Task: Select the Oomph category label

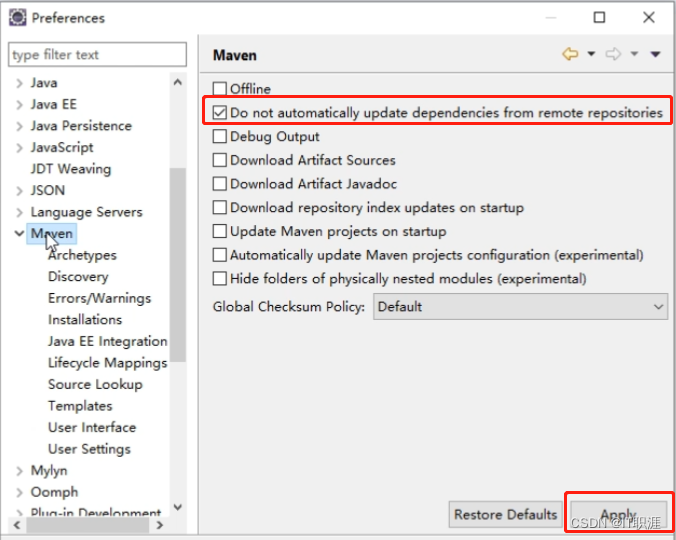Action: pyautogui.click(x=54, y=492)
